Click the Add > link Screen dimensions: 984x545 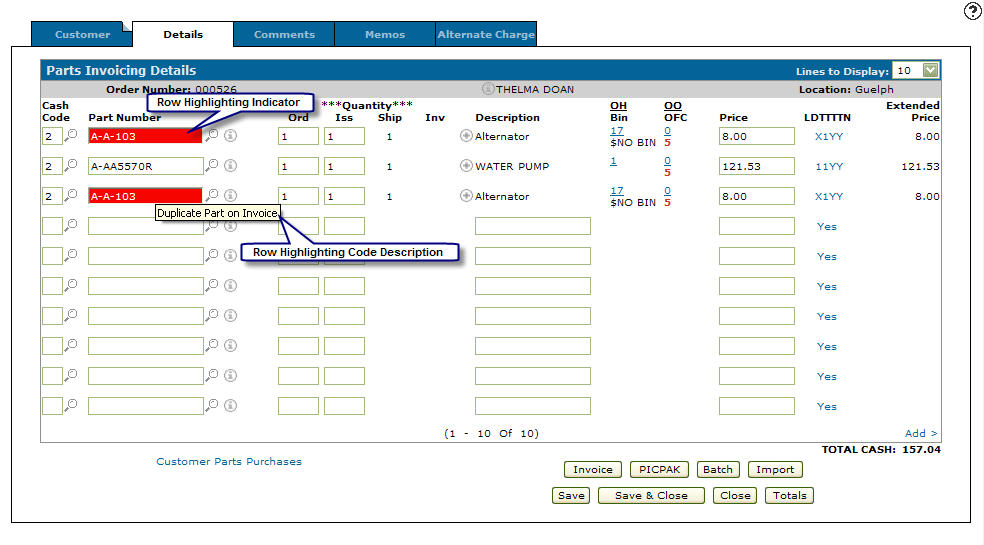pyautogui.click(x=921, y=434)
